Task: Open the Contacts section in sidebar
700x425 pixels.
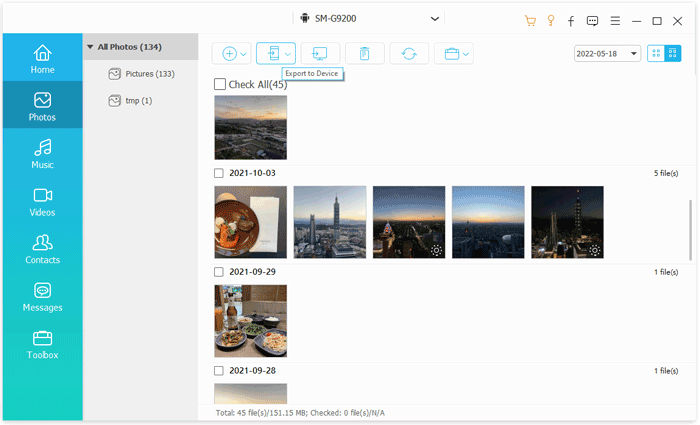Action: (x=42, y=249)
